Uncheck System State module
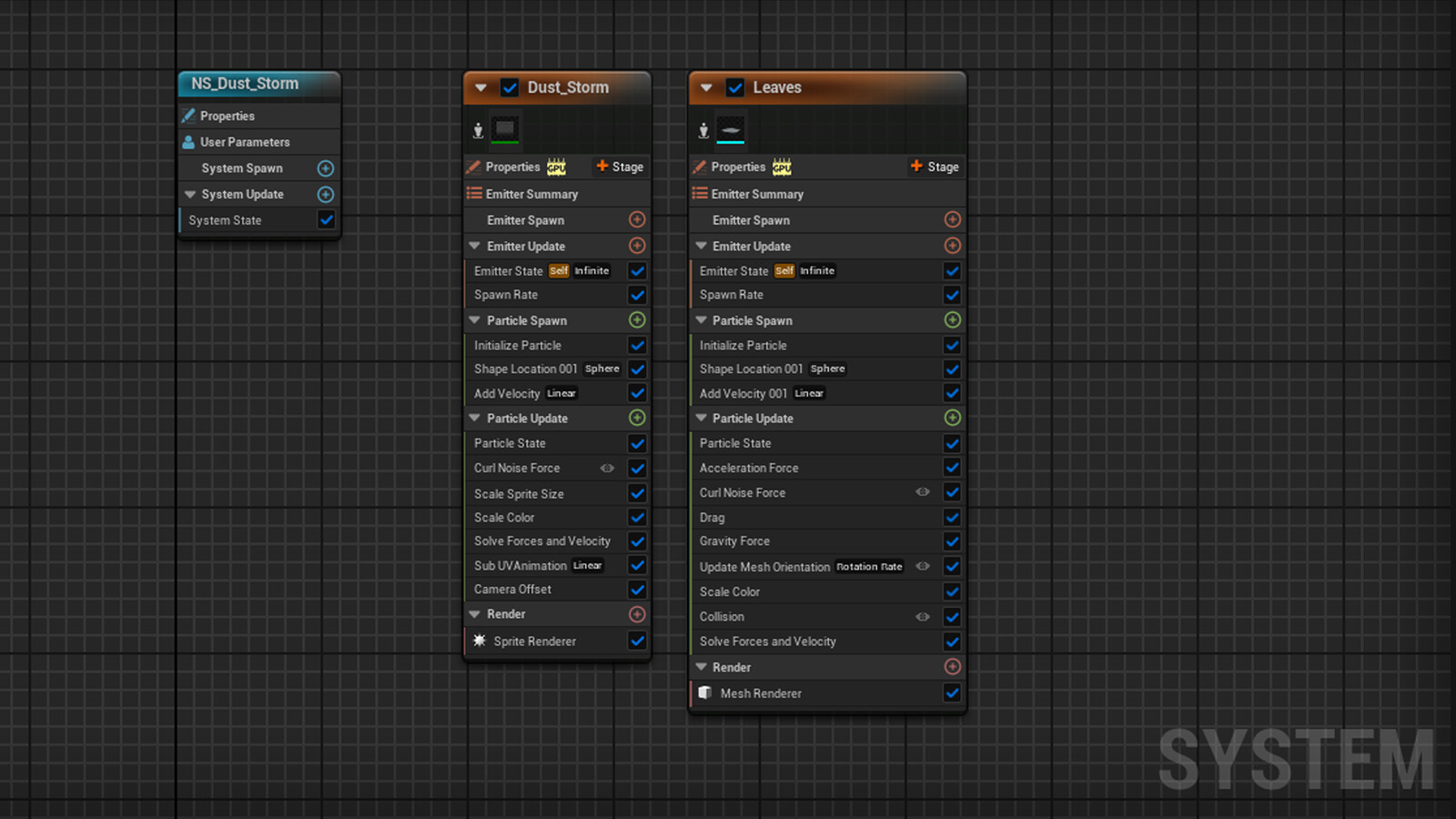Viewport: 1456px width, 819px height. tap(326, 219)
